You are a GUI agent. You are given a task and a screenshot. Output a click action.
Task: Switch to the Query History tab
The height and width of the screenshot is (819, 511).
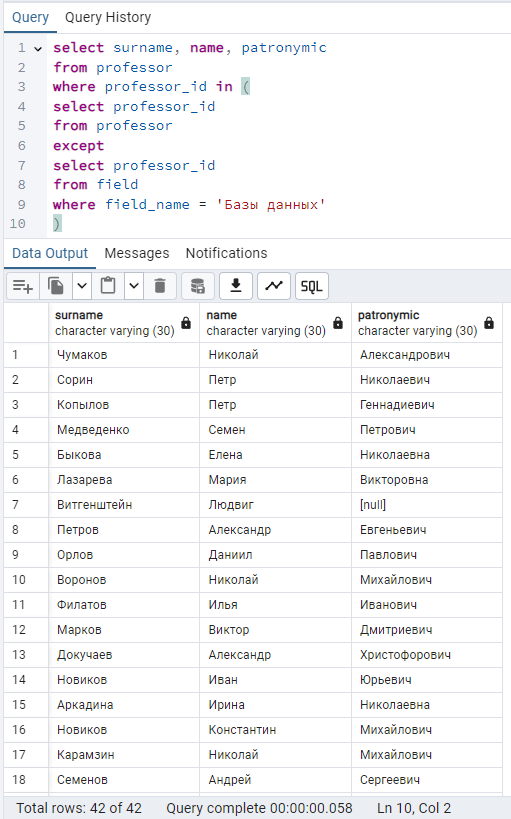click(108, 17)
